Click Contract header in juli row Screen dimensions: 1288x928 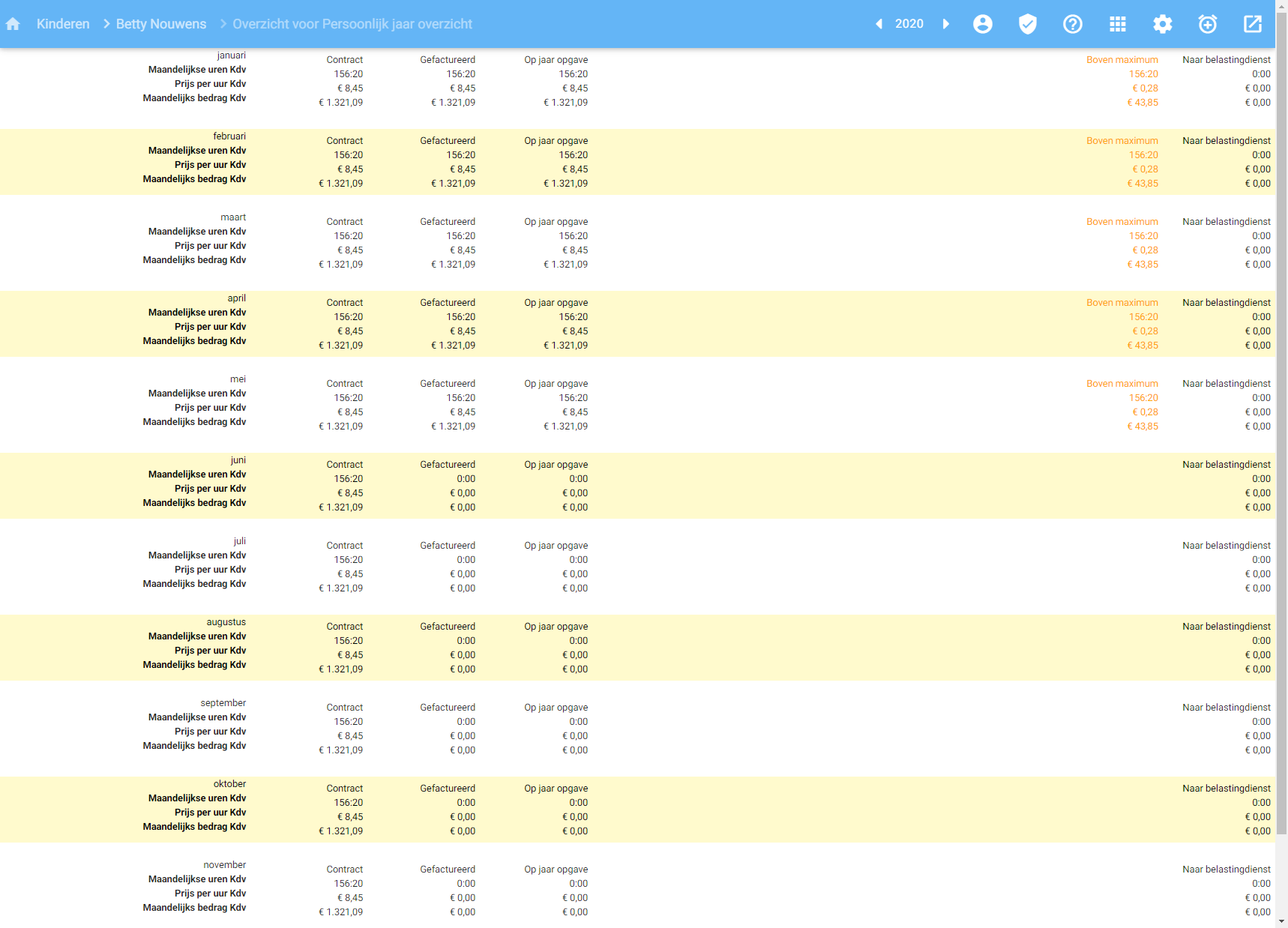[345, 546]
